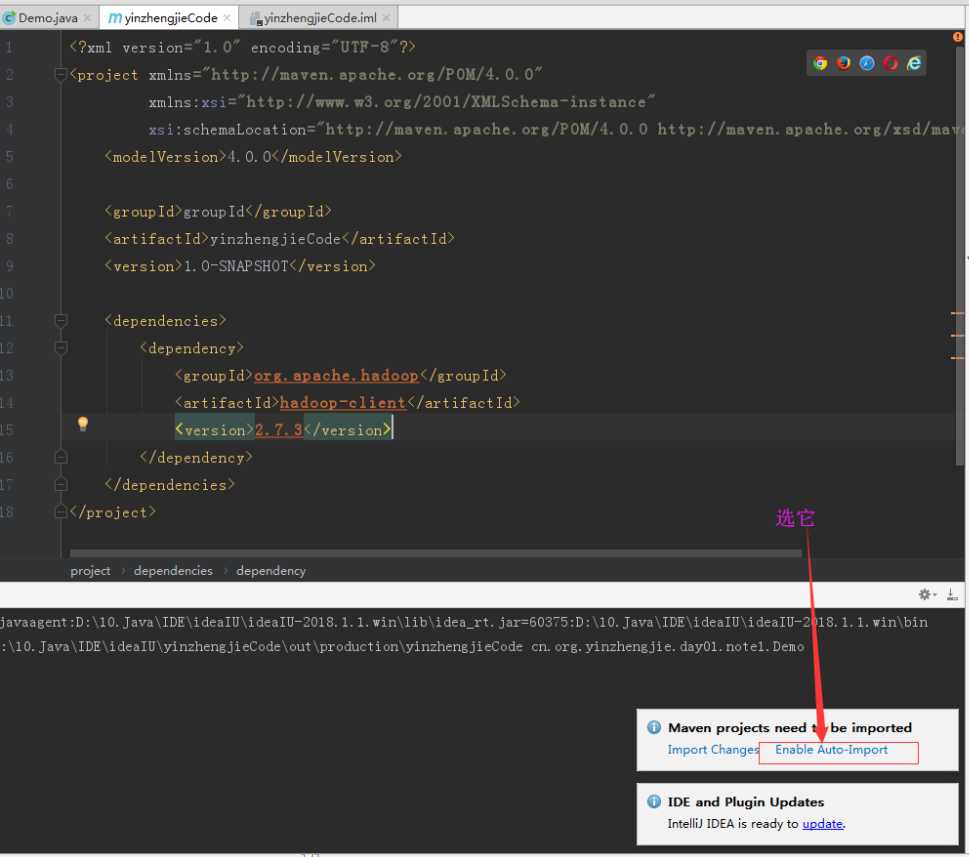
Task: Click the yellow intention lightbulb on line 15
Action: click(83, 424)
